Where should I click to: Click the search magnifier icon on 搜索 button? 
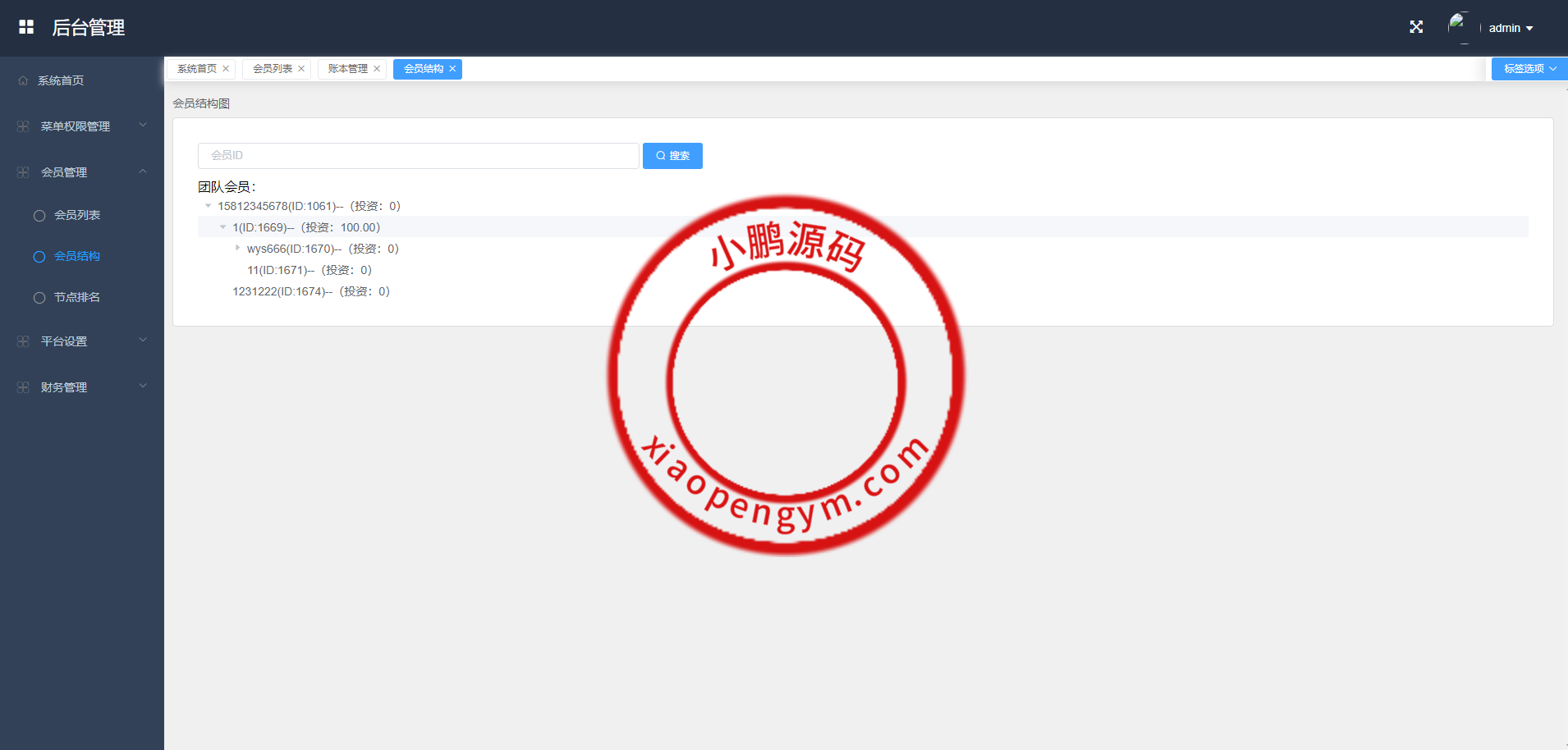click(x=660, y=155)
